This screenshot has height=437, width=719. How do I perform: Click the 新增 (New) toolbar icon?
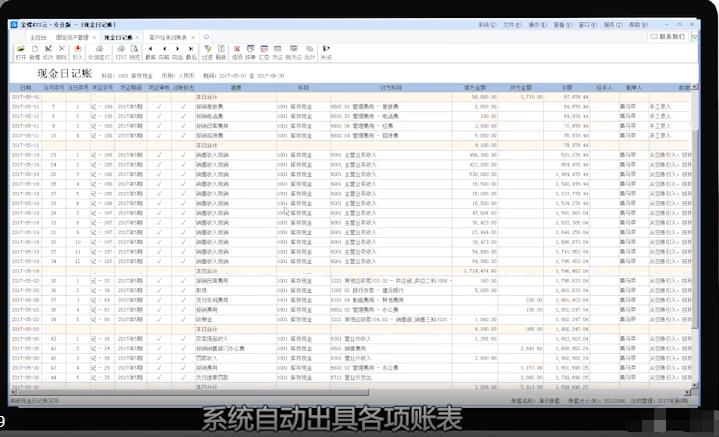click(36, 52)
